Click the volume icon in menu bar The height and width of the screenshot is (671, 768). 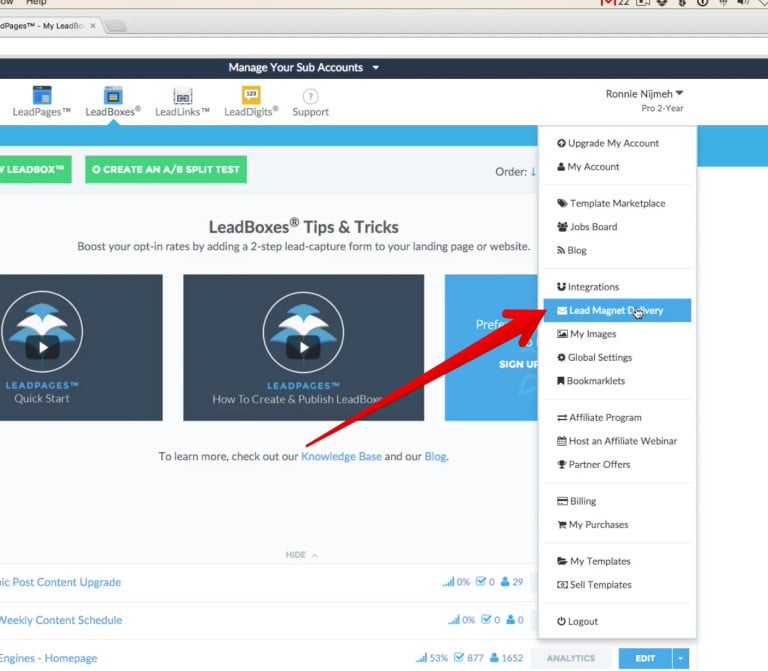click(743, 2)
